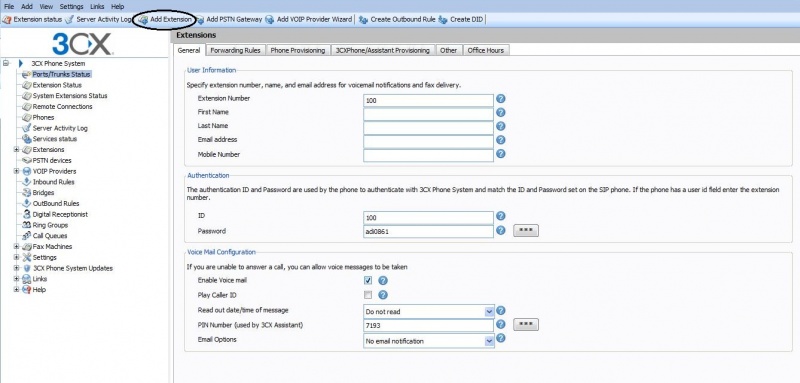
Task: Click the PSTN devices icon
Action: coord(27,161)
